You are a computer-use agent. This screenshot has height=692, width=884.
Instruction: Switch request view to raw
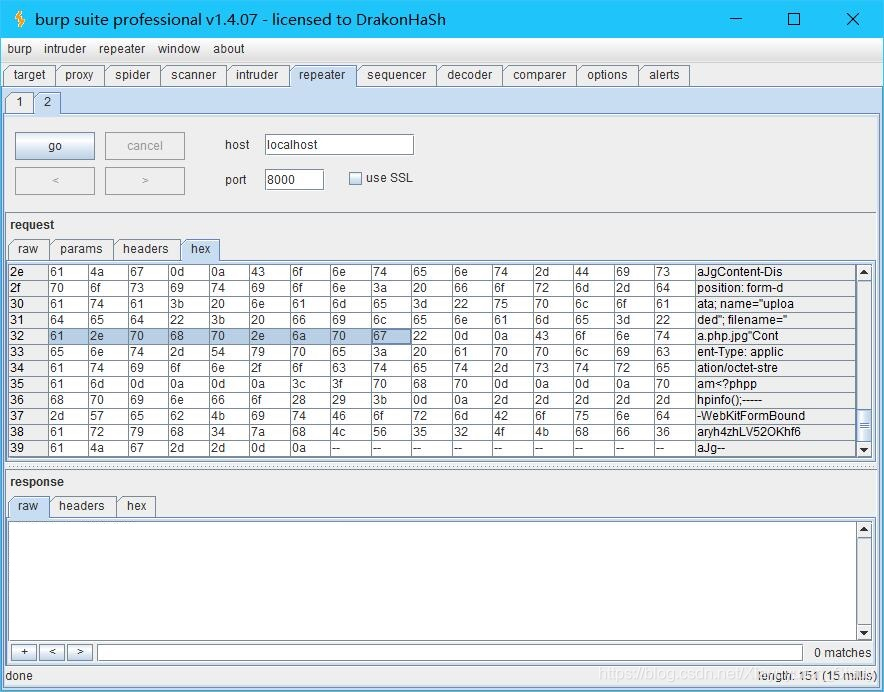[x=28, y=249]
